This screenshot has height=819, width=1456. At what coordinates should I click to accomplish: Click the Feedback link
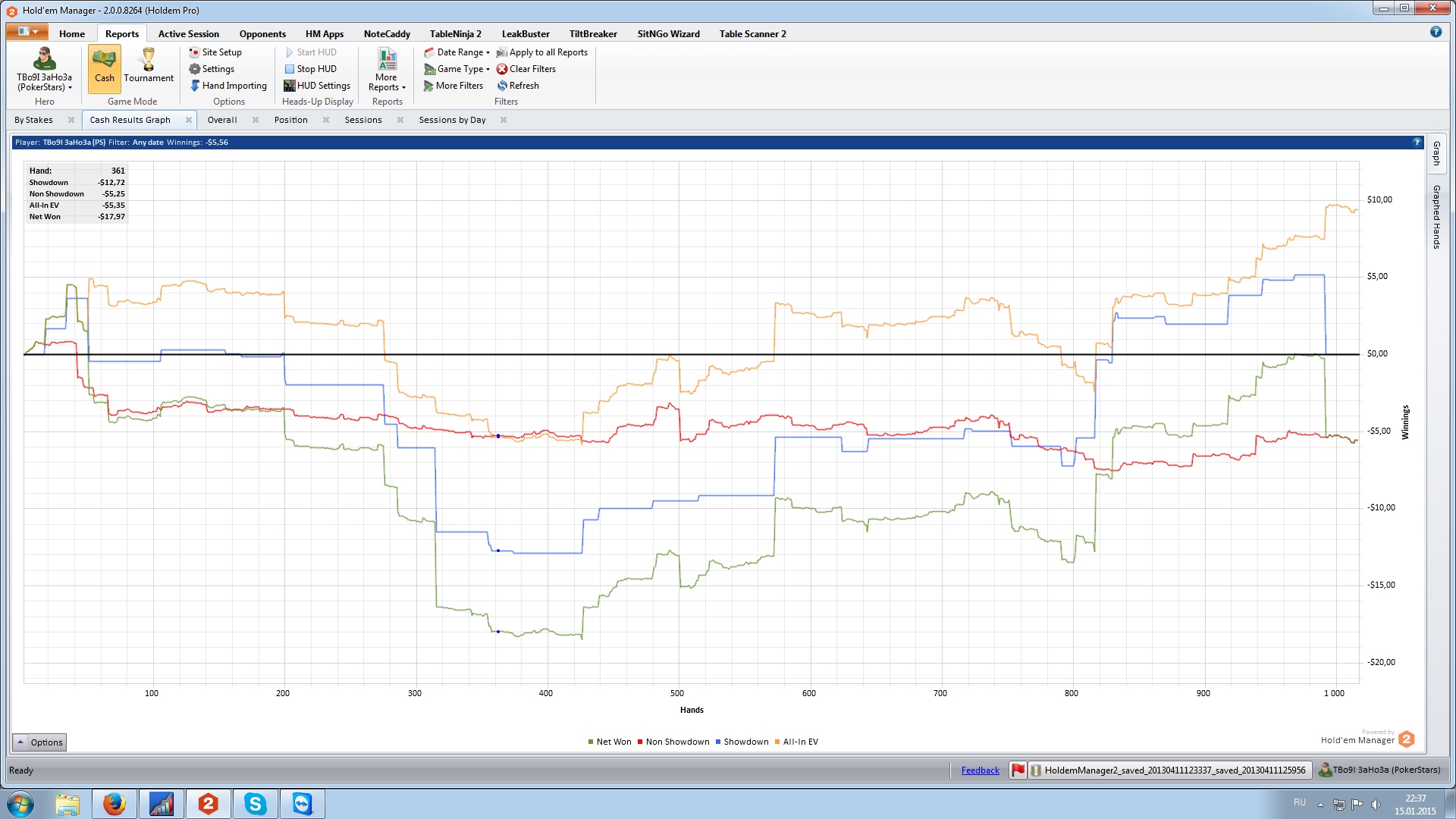click(980, 770)
